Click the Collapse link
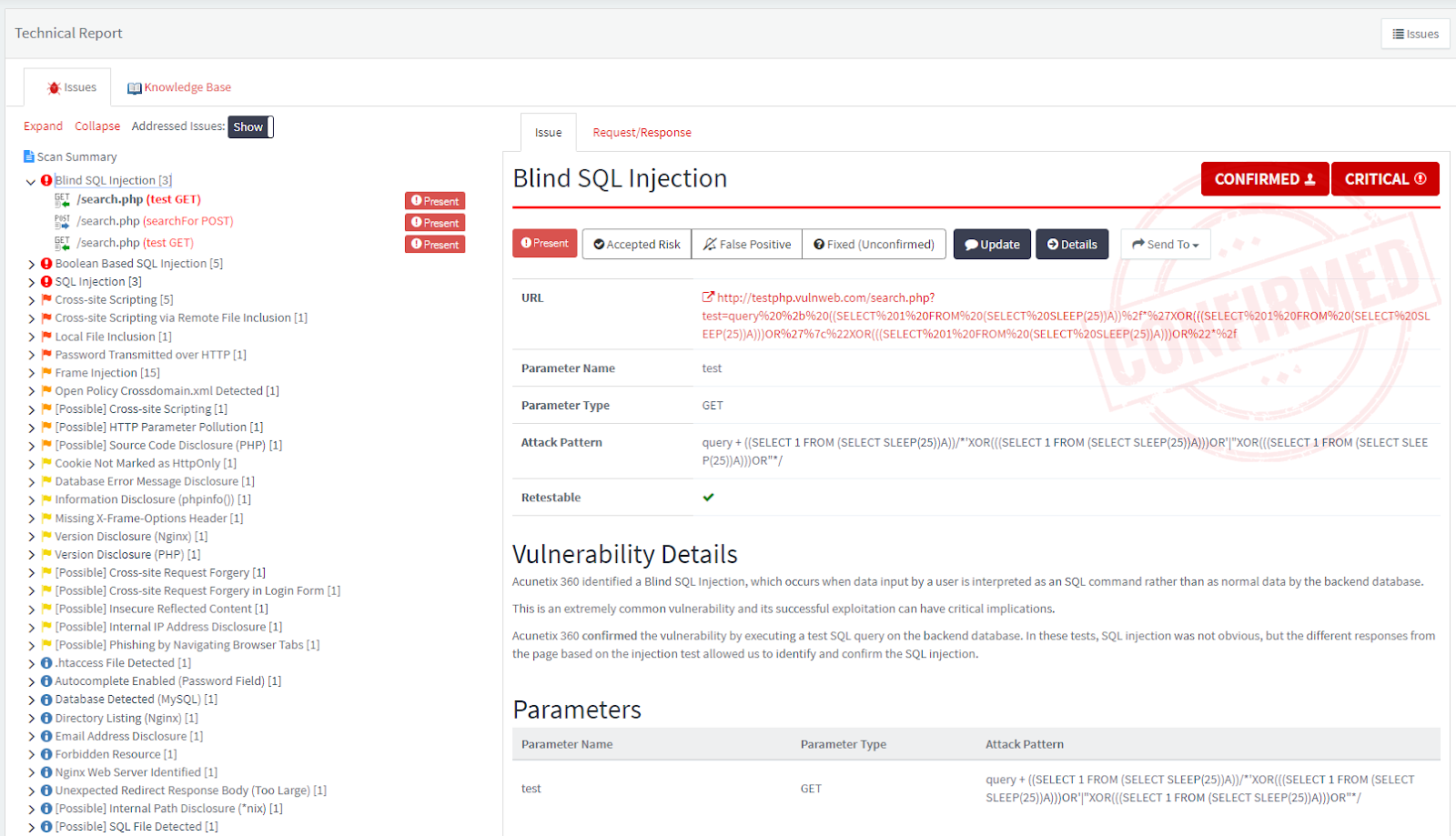 click(97, 126)
